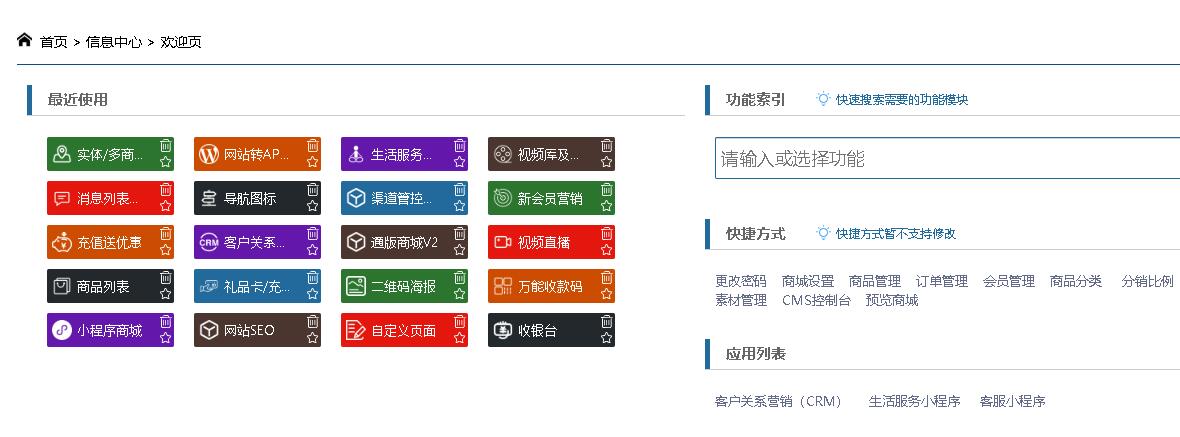Image resolution: width=1180 pixels, height=437 pixels.
Task: Open the 实体/多商 tile
Action: click(x=111, y=154)
